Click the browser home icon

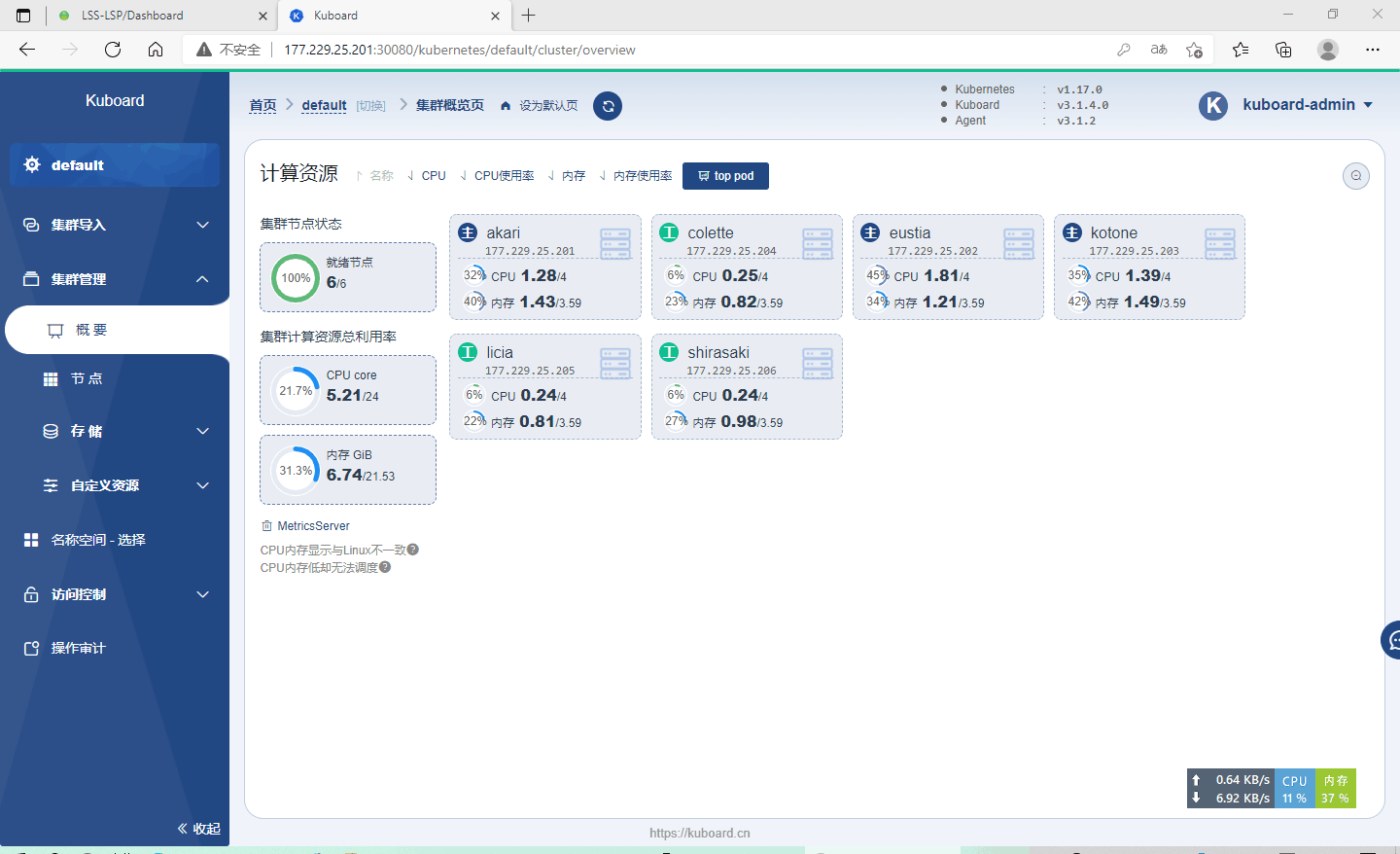point(156,50)
